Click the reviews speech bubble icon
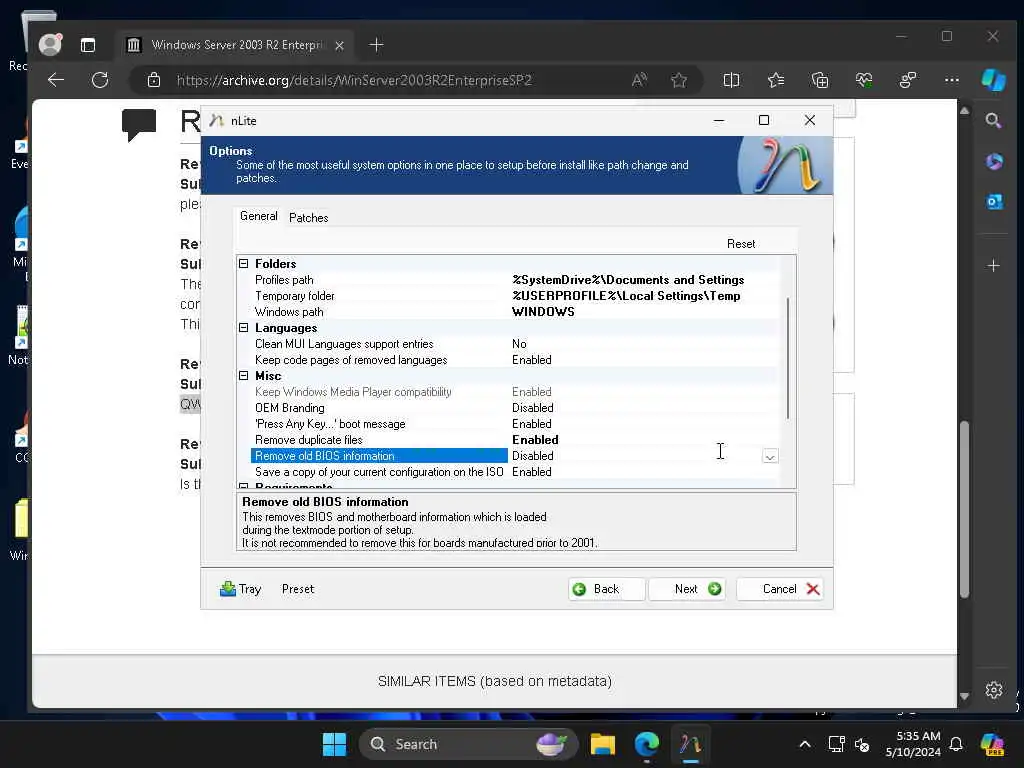This screenshot has width=1024, height=768. point(138,124)
